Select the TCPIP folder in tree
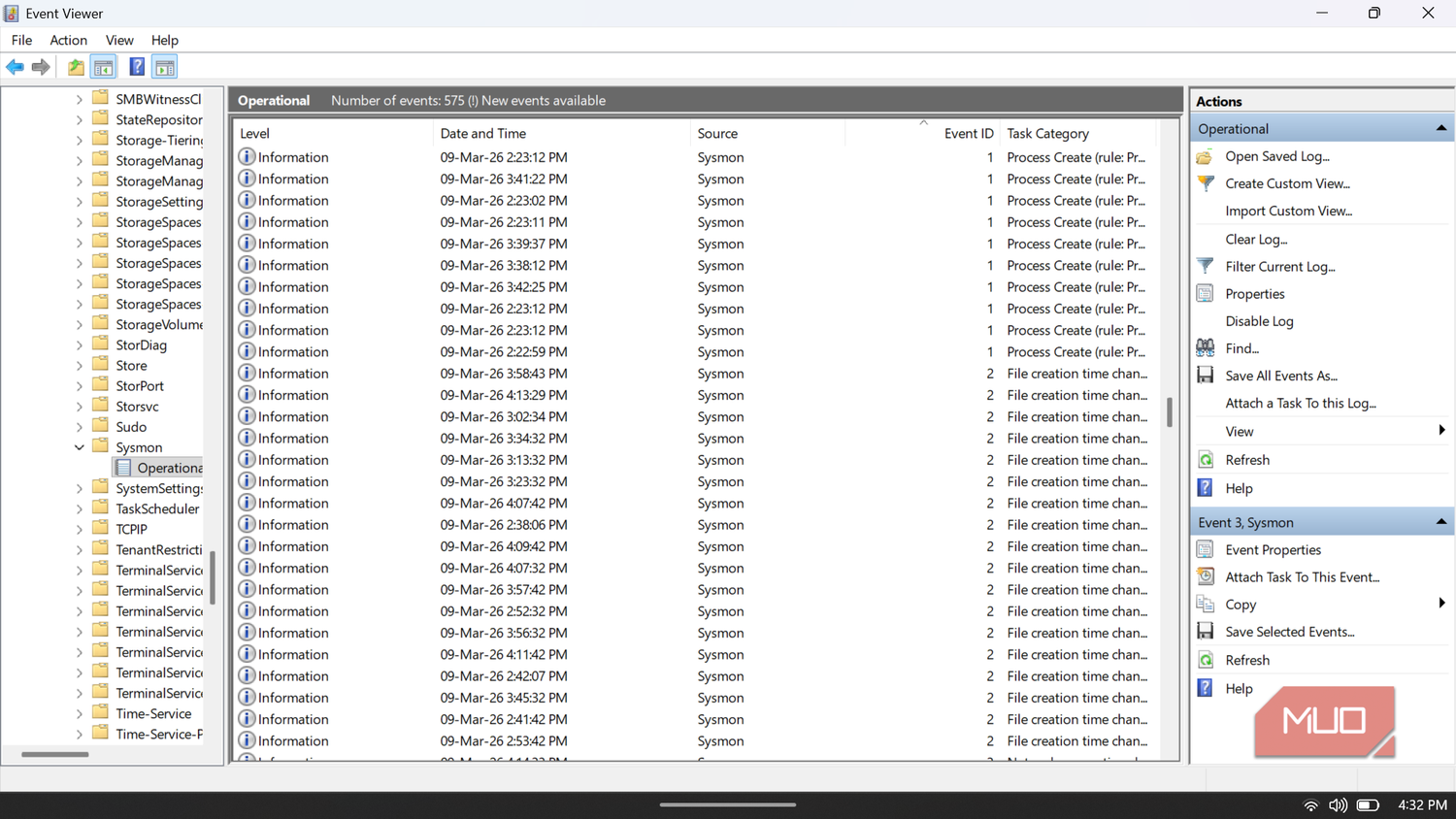This screenshot has height=819, width=1456. click(131, 529)
